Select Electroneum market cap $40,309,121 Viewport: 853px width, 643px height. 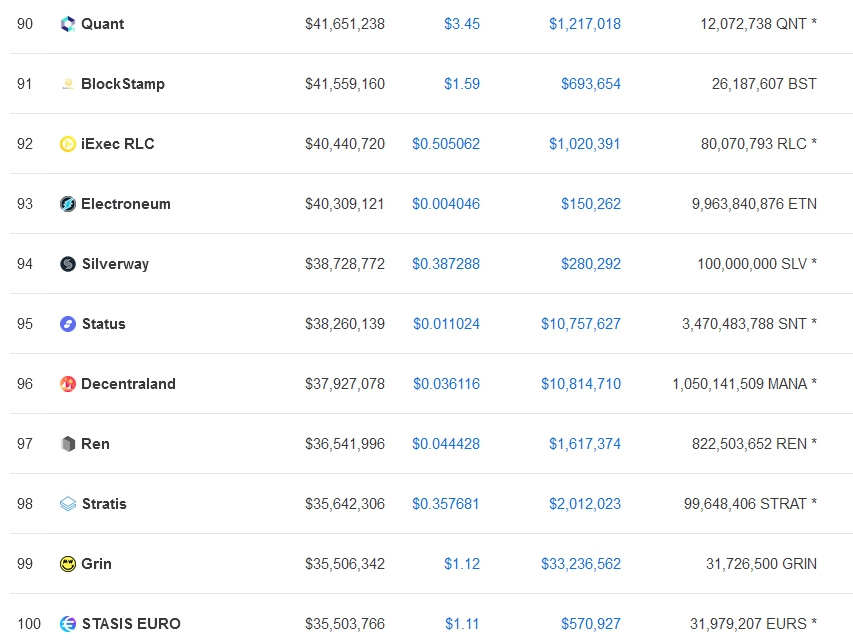[x=345, y=204]
